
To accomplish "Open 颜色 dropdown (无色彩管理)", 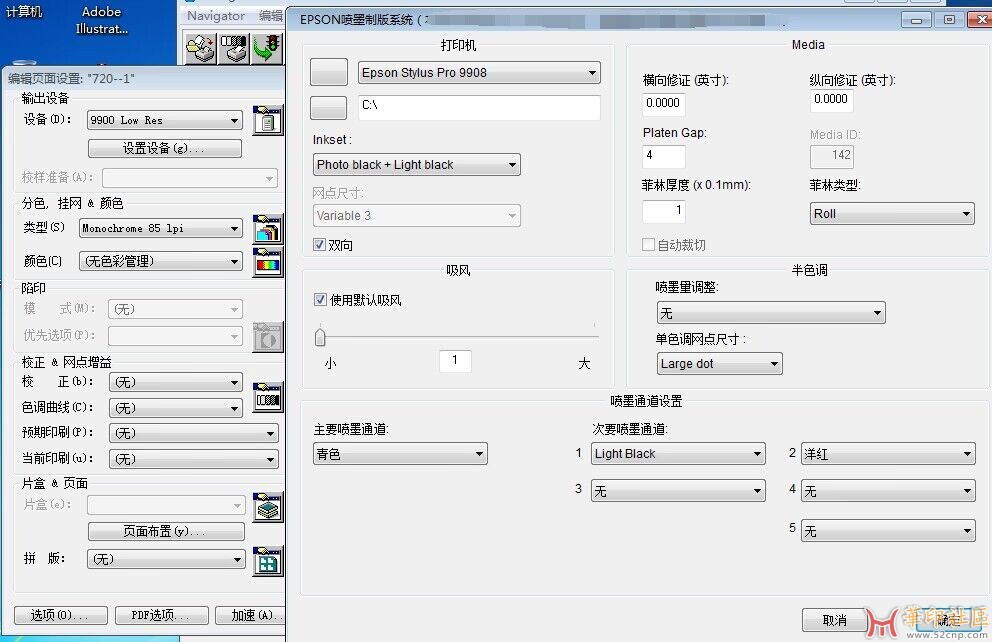I will pyautogui.click(x=161, y=261).
